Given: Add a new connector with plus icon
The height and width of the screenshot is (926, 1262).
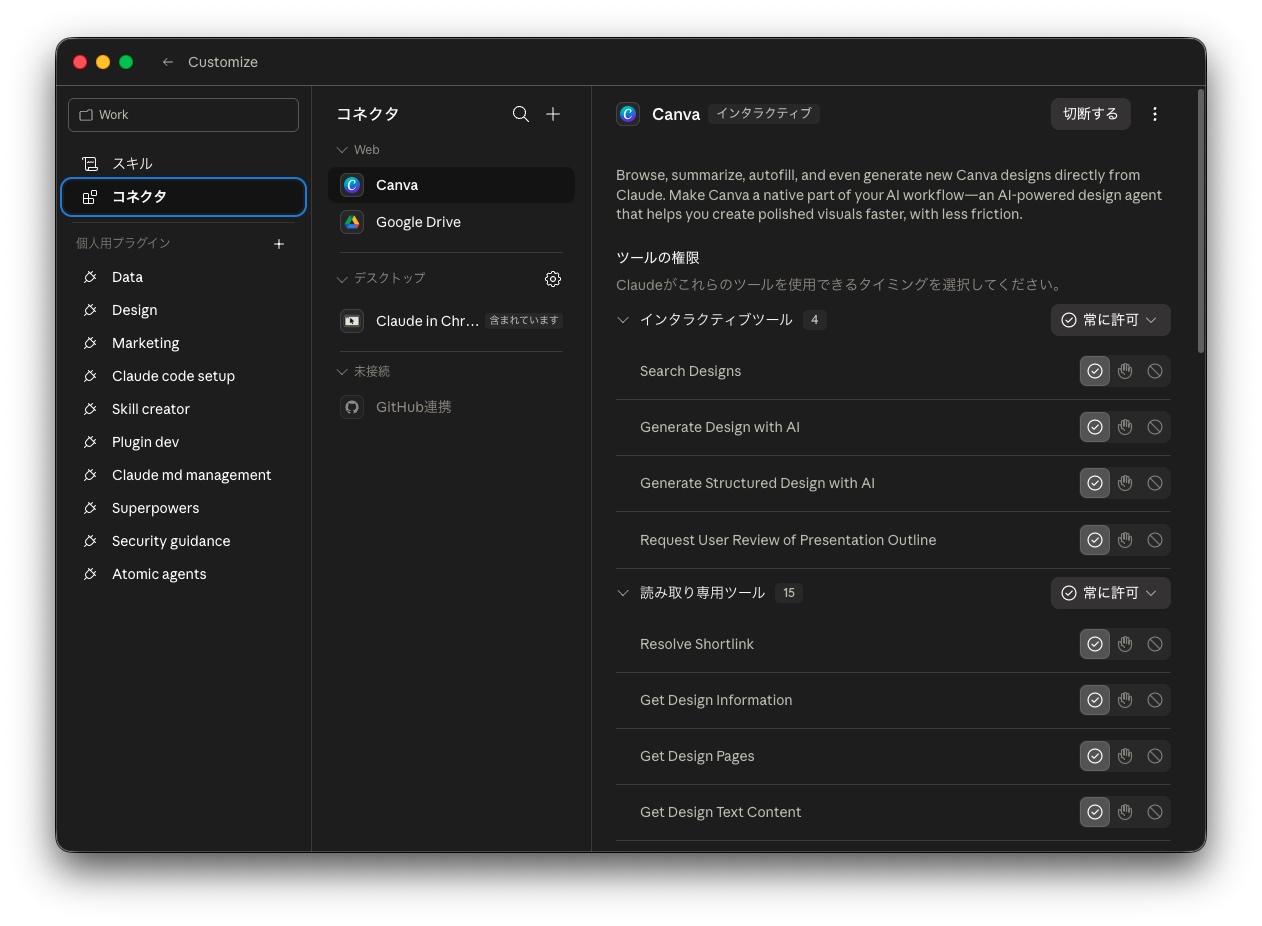Looking at the screenshot, I should coord(553,114).
